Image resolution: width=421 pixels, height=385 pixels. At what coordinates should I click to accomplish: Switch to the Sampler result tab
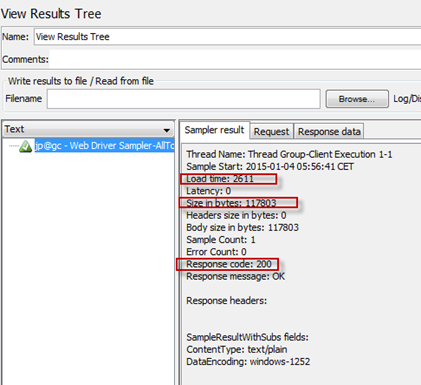[214, 130]
